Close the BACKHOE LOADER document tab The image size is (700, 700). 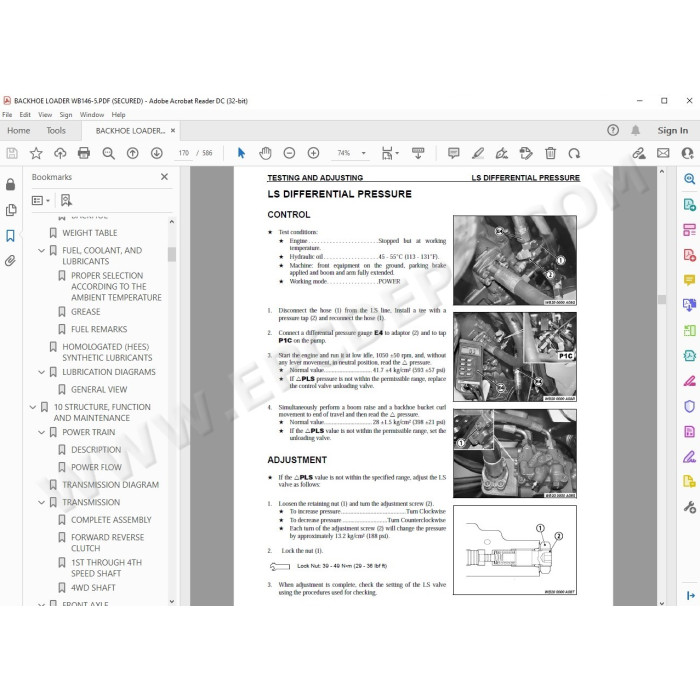click(x=173, y=130)
